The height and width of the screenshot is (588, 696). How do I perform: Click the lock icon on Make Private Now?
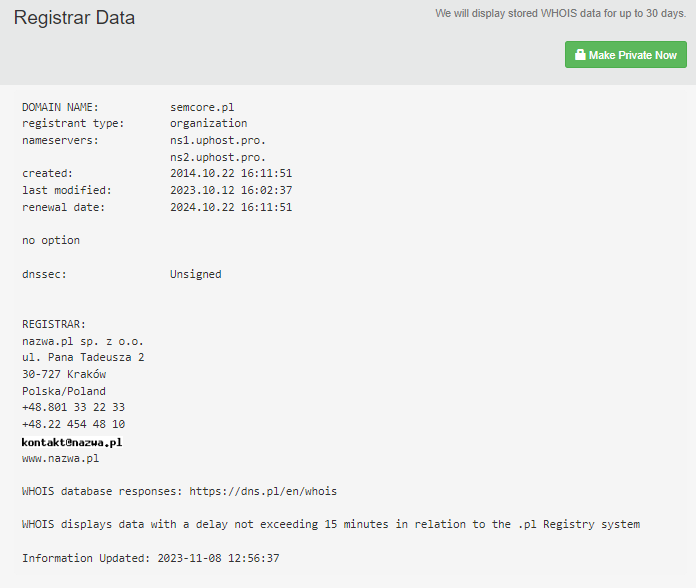(x=580, y=55)
